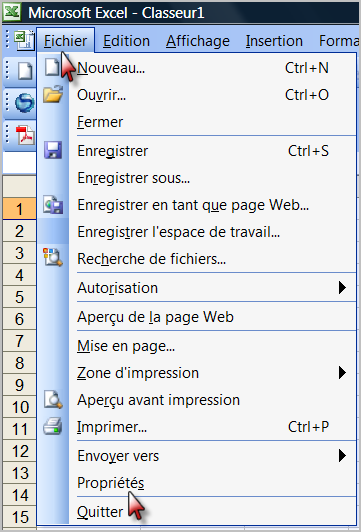Open the Affichage menu
This screenshot has width=361, height=532.
198,41
